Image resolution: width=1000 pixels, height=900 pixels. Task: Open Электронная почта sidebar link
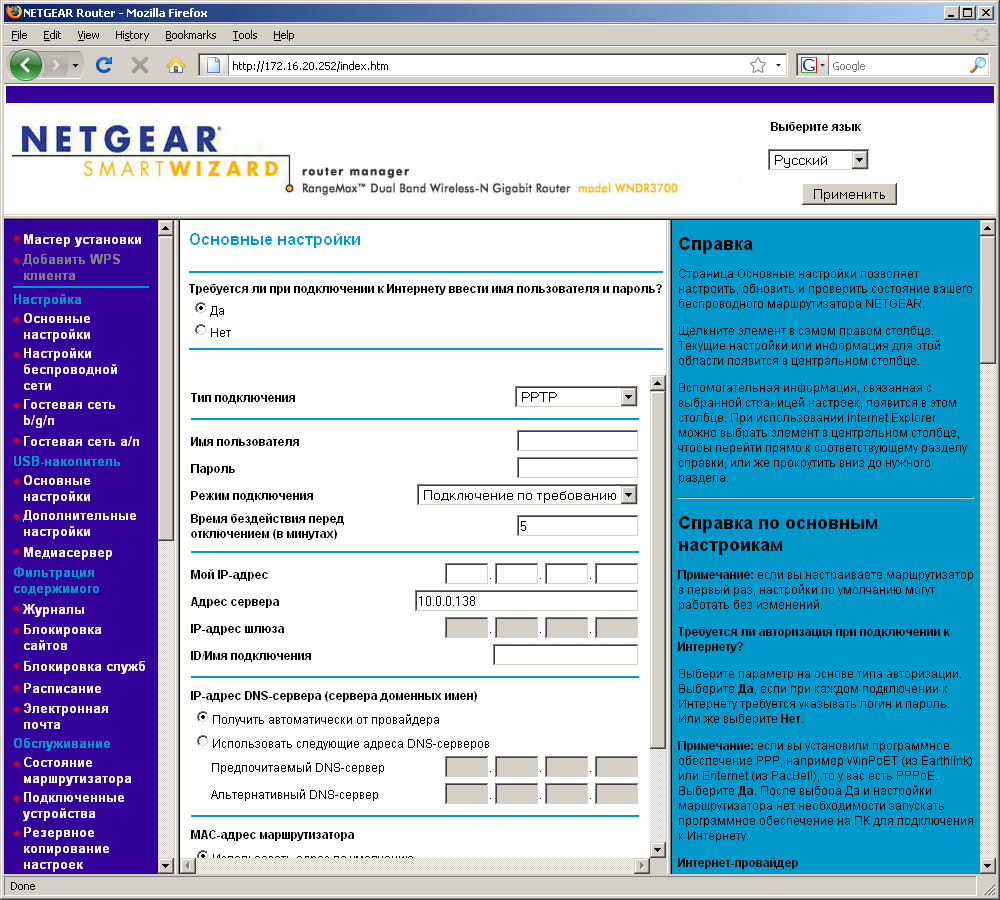(x=66, y=716)
